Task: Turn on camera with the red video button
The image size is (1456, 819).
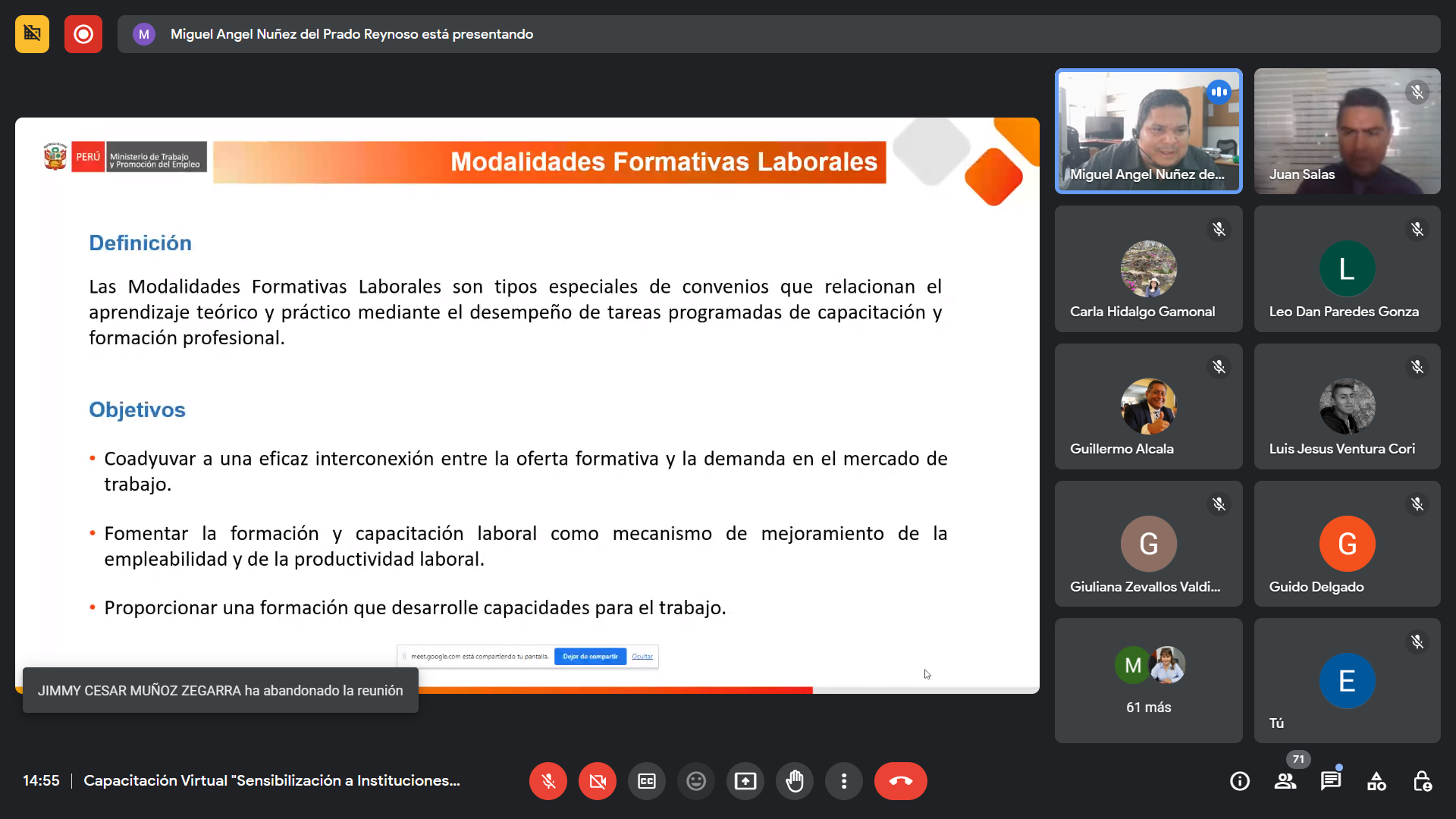Action: [598, 781]
